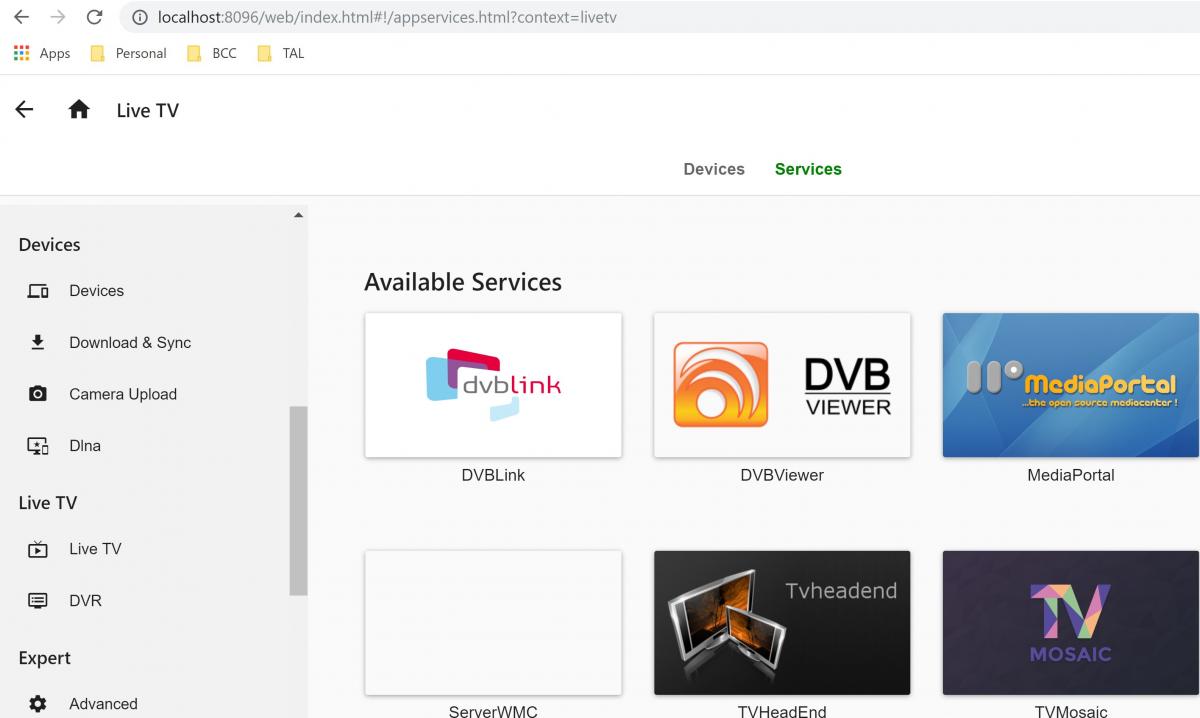The width and height of the screenshot is (1200, 718).
Task: Open Download & Sync via its icon
Action: tap(38, 343)
